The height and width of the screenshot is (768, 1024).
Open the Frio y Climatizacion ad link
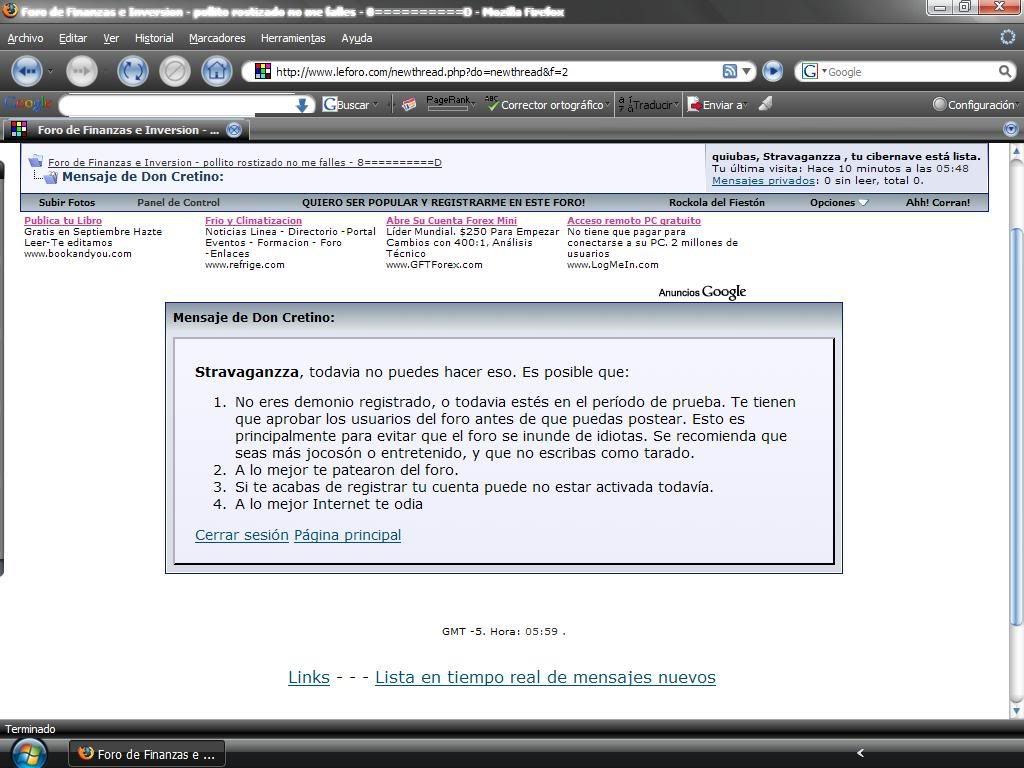[x=253, y=221]
